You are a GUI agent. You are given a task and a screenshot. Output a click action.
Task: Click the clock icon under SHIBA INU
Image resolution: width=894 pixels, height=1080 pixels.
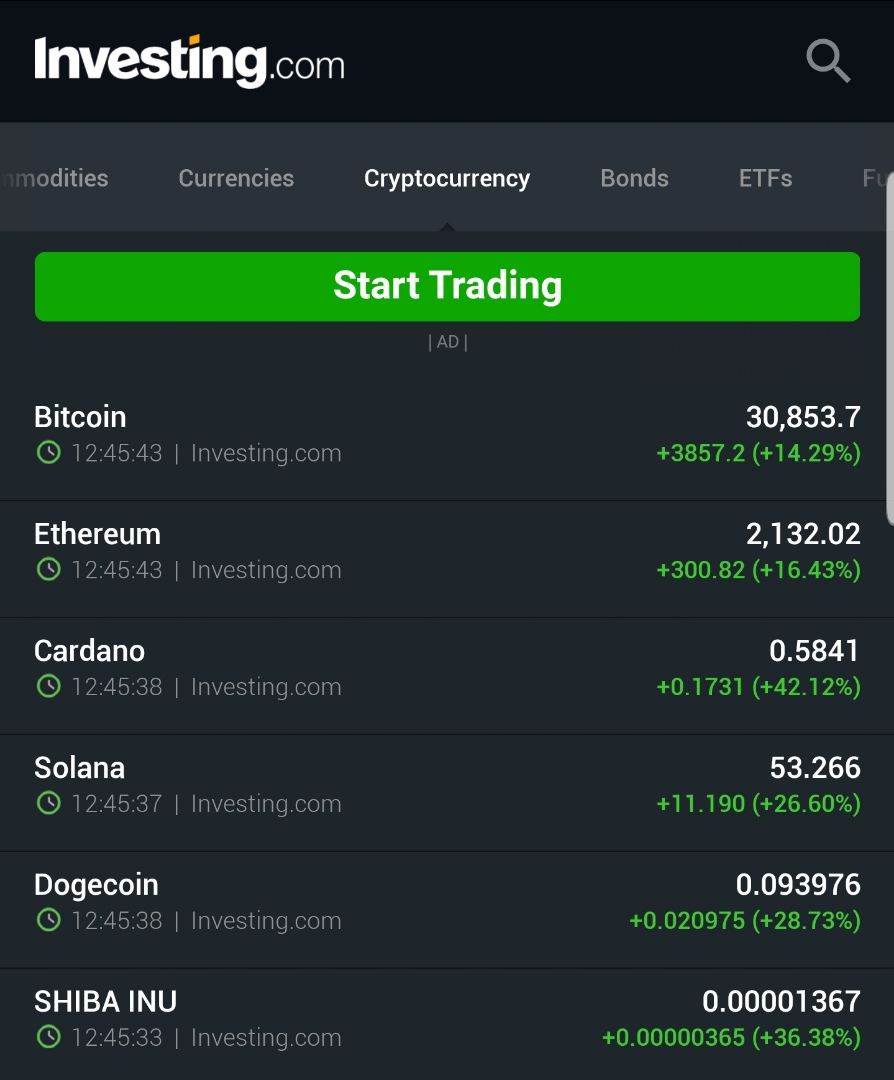click(48, 1038)
